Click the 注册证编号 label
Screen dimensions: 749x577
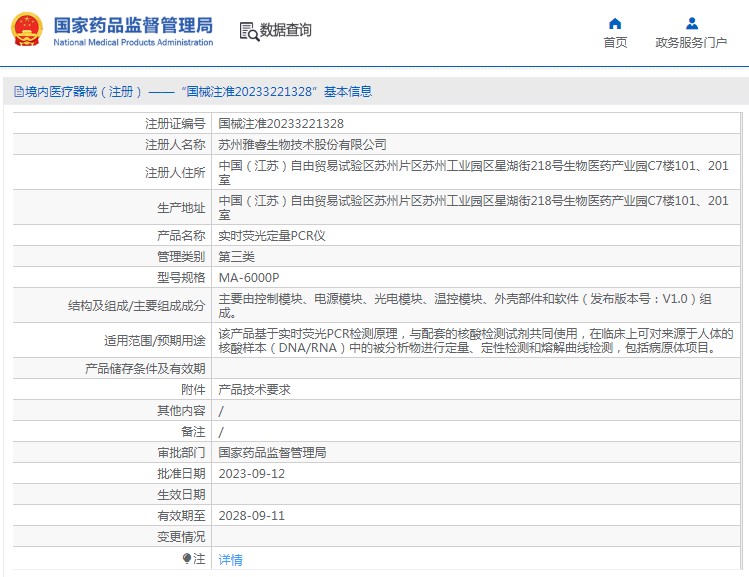[x=175, y=124]
